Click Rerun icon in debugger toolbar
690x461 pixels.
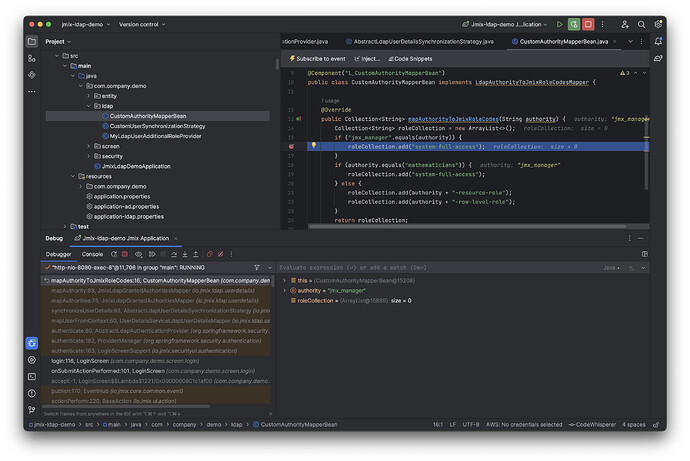(x=114, y=254)
